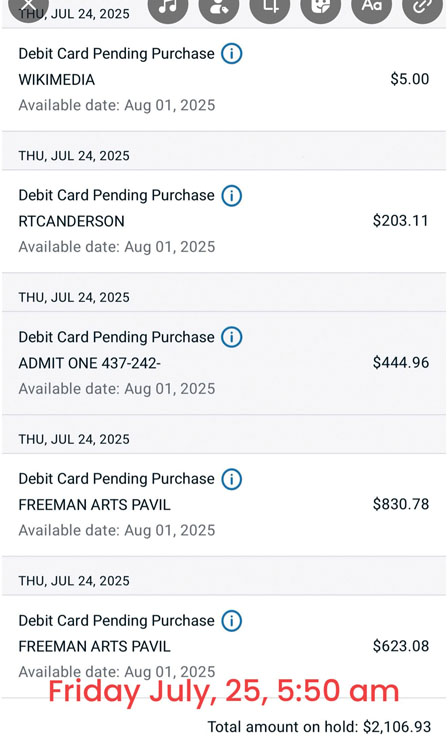Show info for WIKIMEDIA pending purchase
Screen dimensions: 448x741
(232, 53)
